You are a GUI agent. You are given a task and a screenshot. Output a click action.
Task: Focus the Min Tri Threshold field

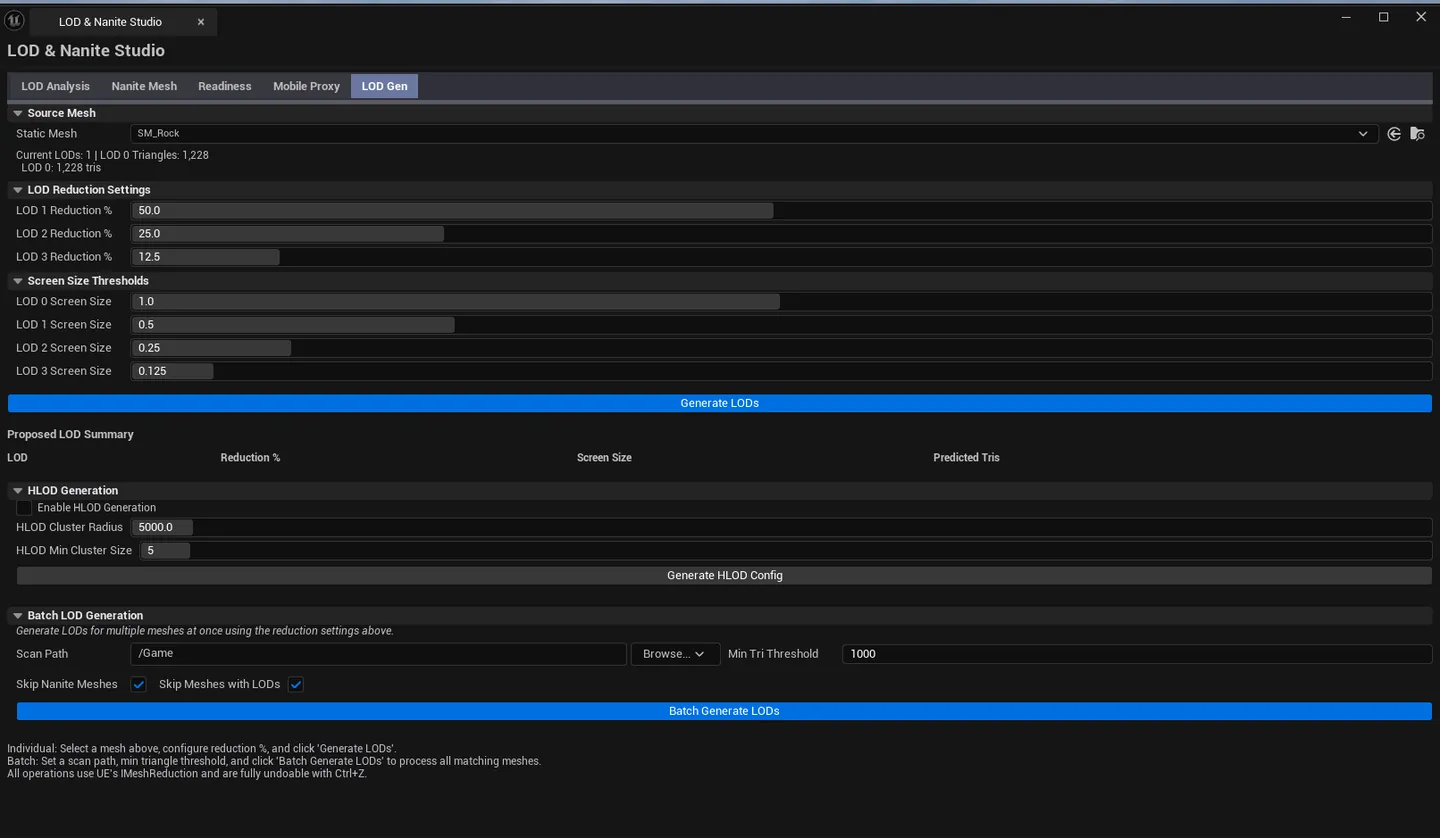[1137, 654]
